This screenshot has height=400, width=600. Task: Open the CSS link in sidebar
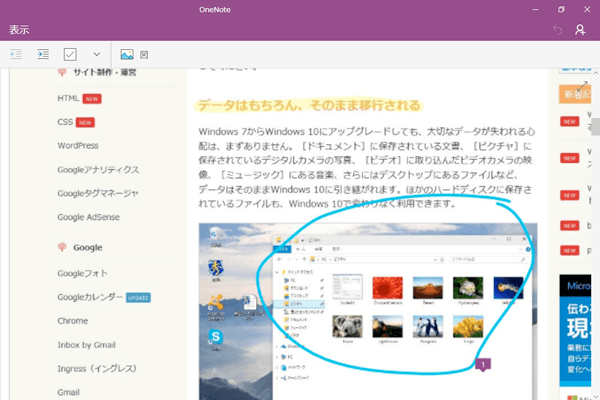(65, 122)
